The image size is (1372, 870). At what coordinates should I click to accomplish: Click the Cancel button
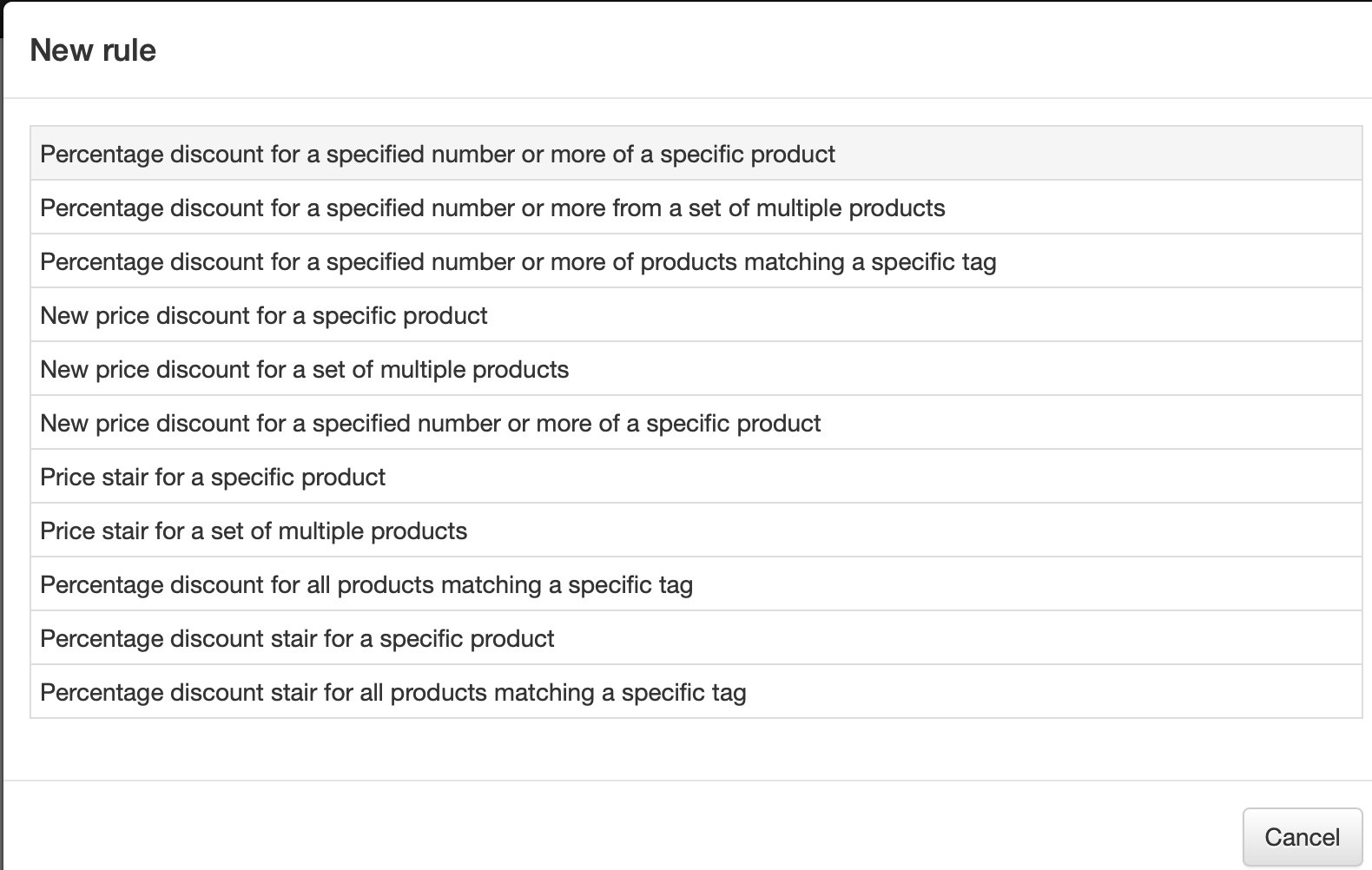pyautogui.click(x=1302, y=837)
